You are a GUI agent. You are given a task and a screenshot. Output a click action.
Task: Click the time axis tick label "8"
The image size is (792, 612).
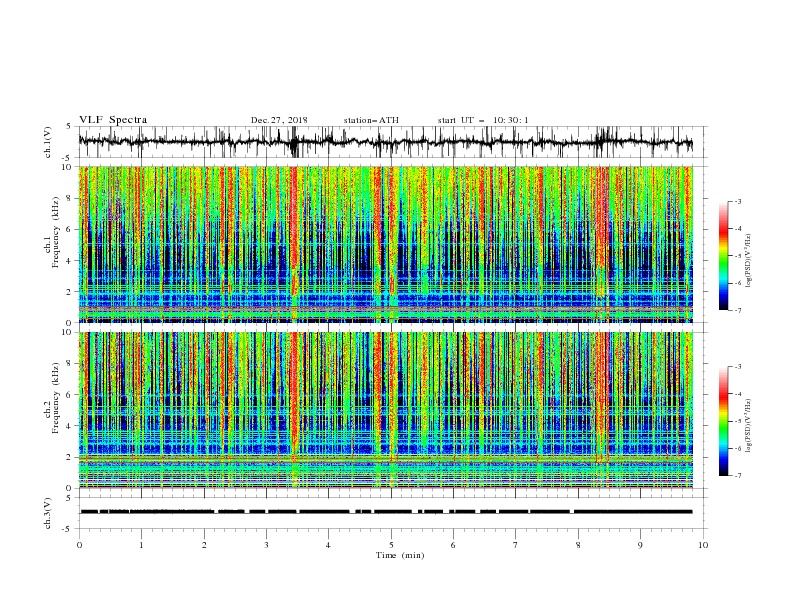coord(578,545)
